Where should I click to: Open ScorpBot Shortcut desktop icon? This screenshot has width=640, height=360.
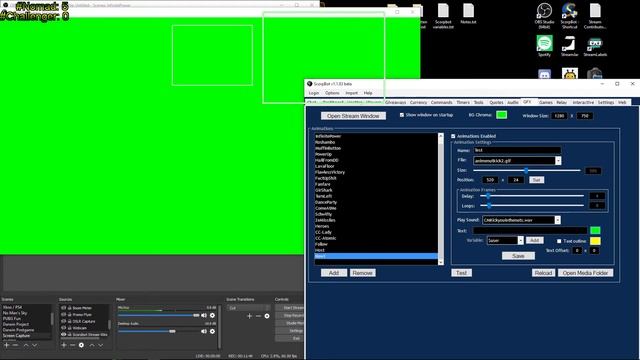tap(569, 16)
